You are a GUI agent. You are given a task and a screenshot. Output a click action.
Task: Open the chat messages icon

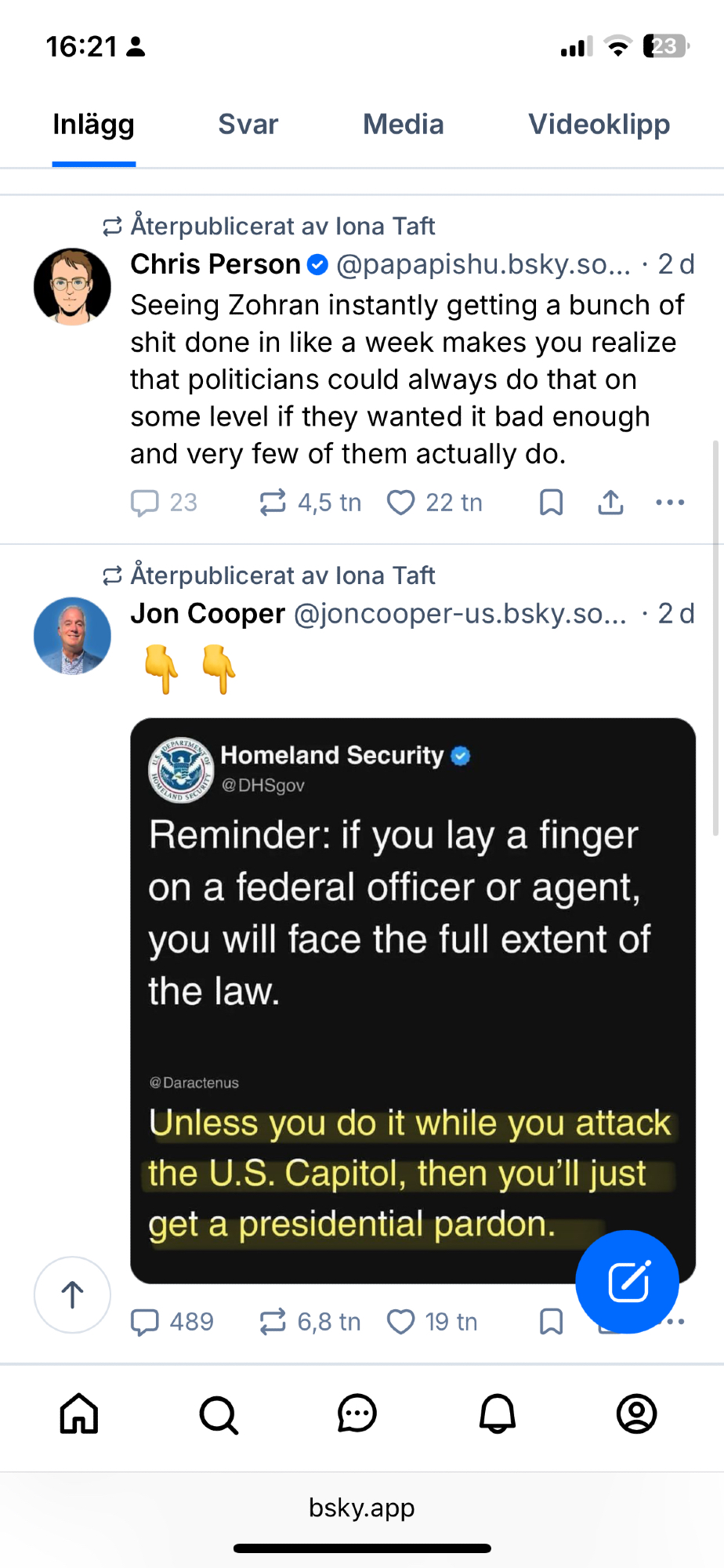tap(357, 1414)
